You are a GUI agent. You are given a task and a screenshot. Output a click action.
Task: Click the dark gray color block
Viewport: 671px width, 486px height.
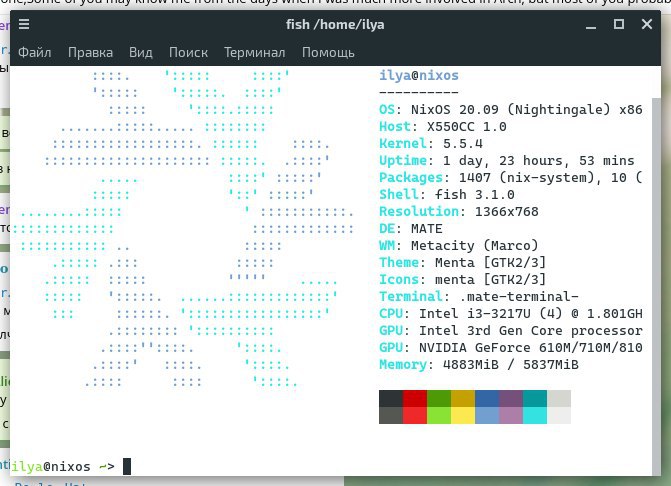[x=391, y=398]
